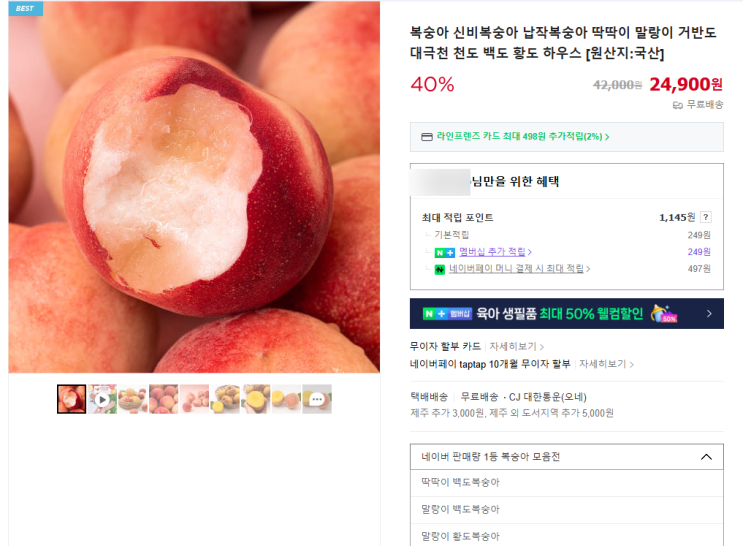Click the BEST badge on the product image
Viewport: 743px width, 546px height.
click(x=26, y=8)
